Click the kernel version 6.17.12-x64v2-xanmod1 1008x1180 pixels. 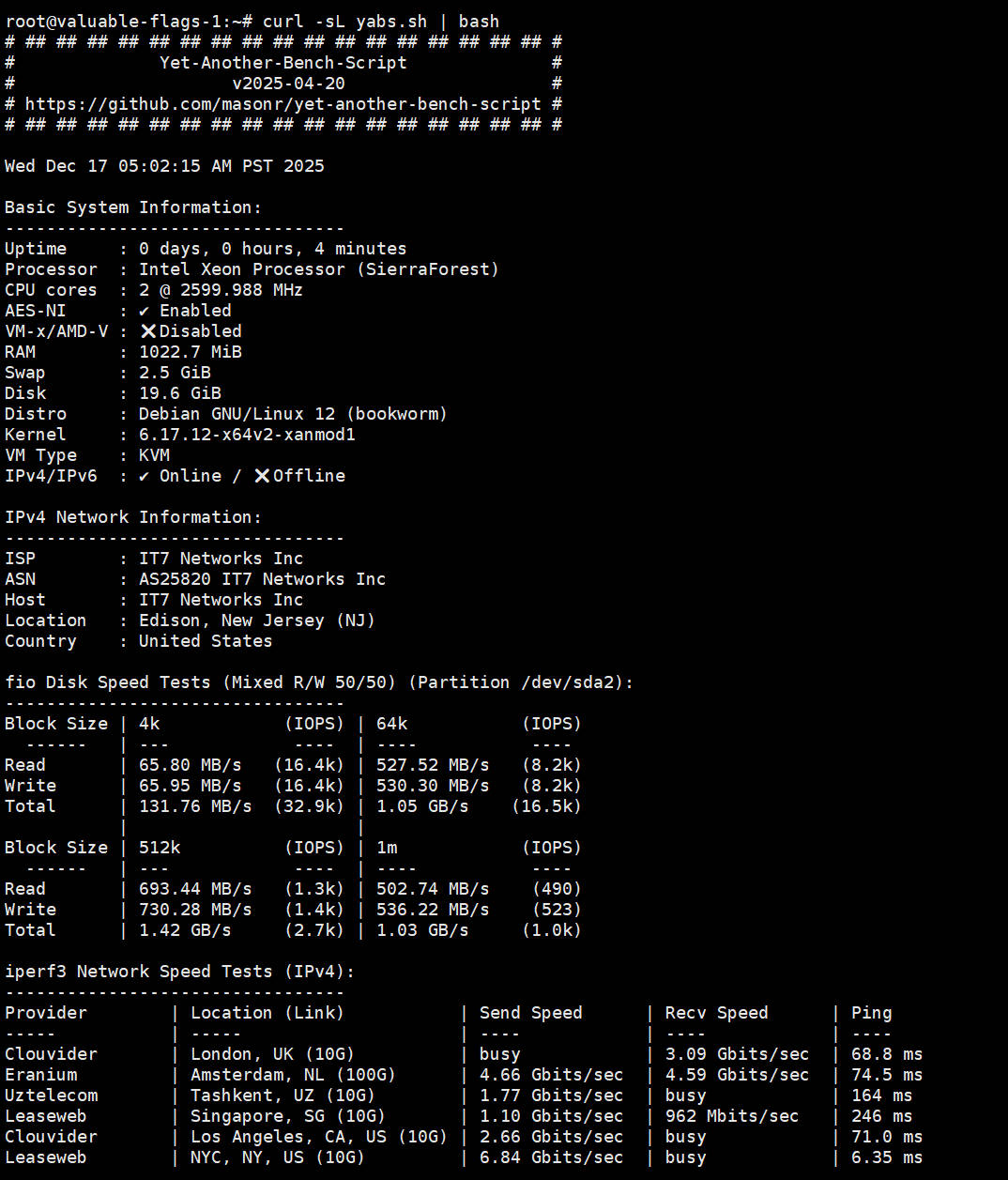247,435
